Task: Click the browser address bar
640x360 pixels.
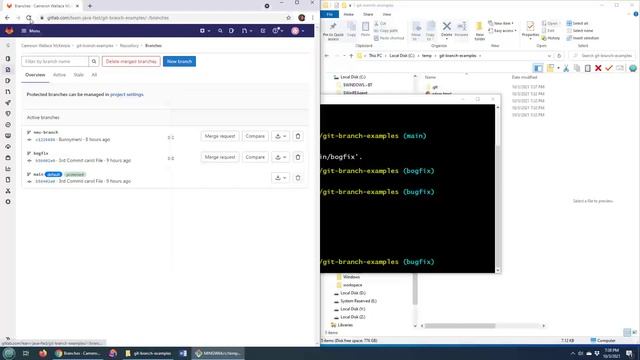Action: [x=163, y=18]
